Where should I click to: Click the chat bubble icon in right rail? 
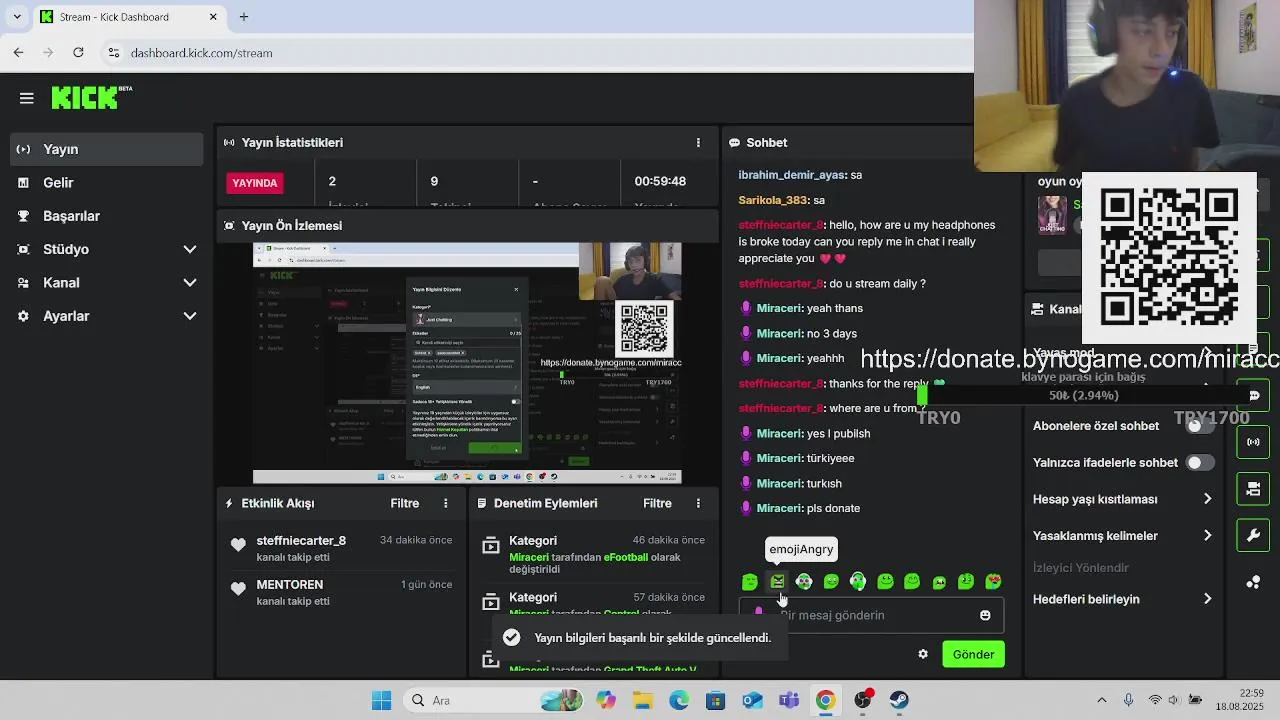[x=1253, y=395]
